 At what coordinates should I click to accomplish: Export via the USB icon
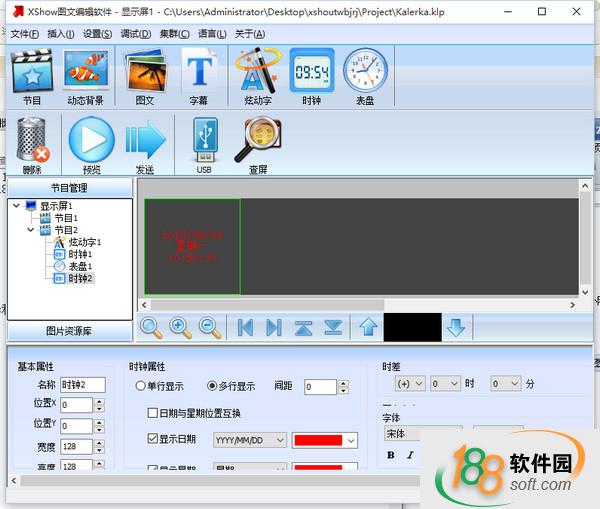[x=204, y=141]
